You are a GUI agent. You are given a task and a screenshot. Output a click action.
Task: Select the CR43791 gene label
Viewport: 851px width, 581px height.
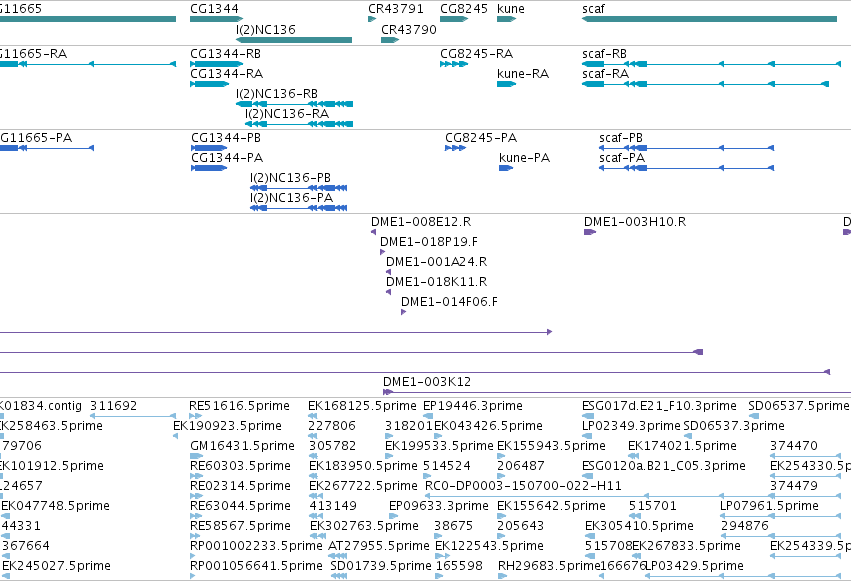396,9
